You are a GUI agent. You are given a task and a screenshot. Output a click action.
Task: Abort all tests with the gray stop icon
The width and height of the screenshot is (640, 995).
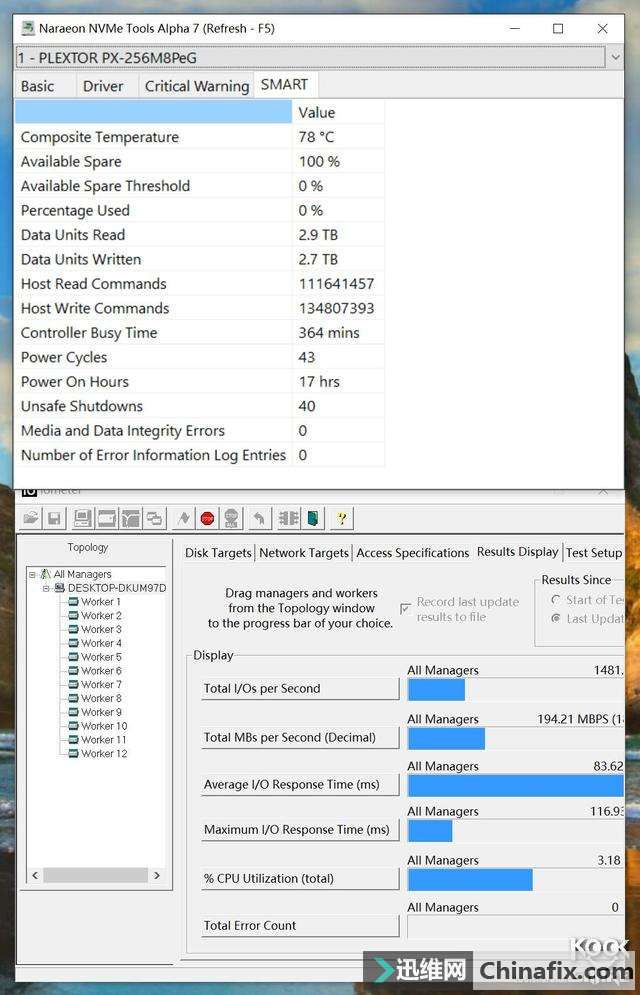(x=232, y=518)
